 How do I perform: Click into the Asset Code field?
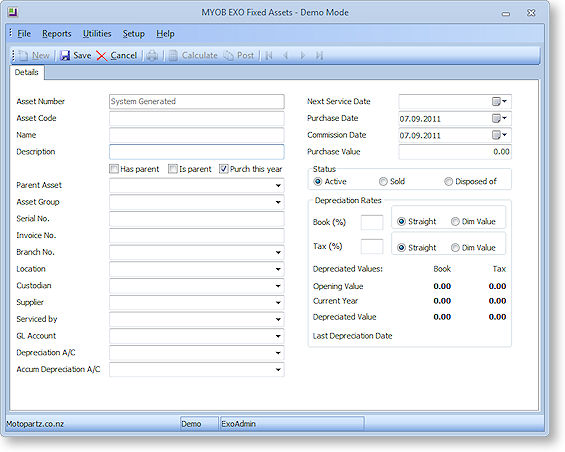pos(197,118)
